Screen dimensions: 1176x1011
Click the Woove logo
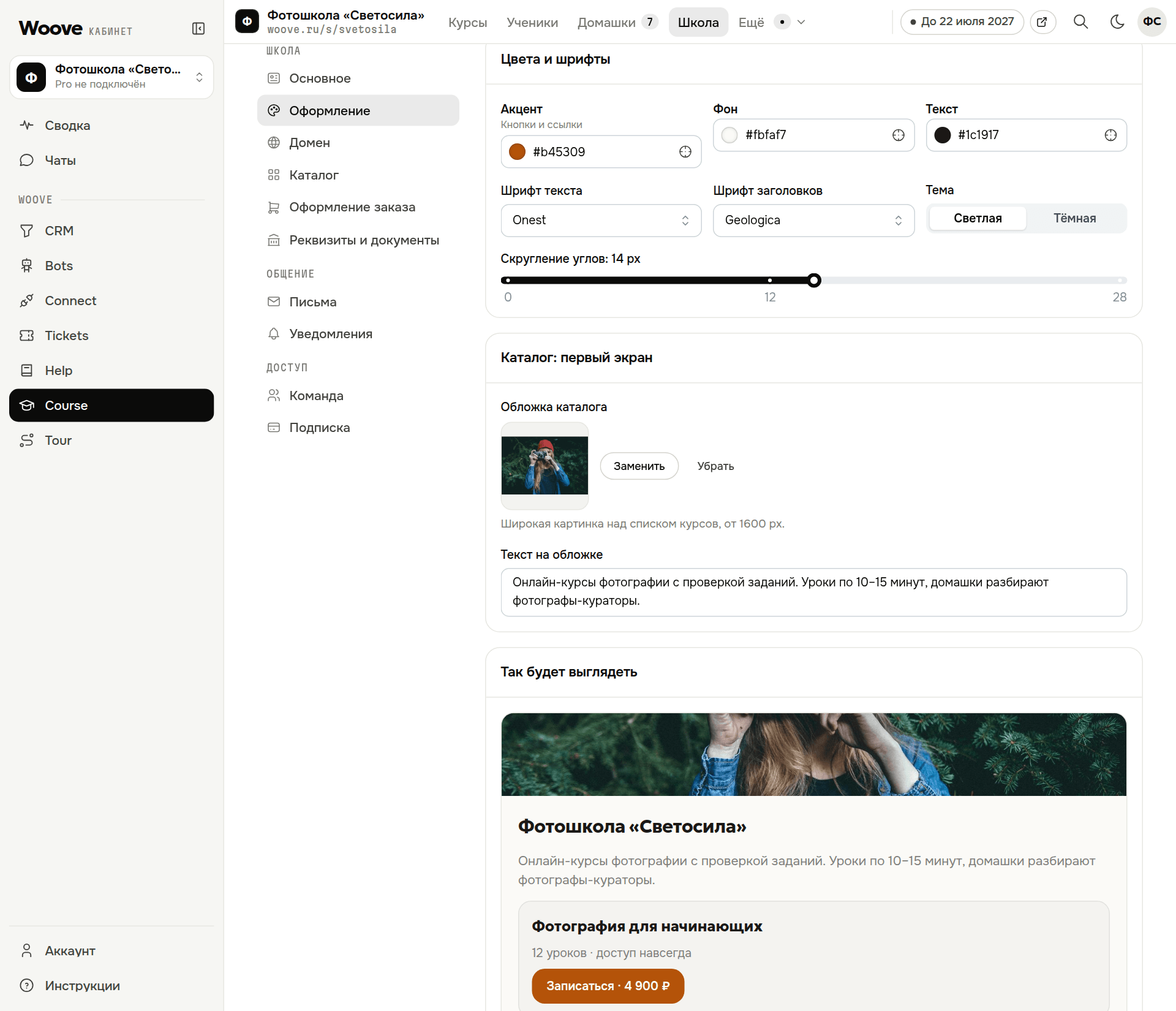[51, 28]
